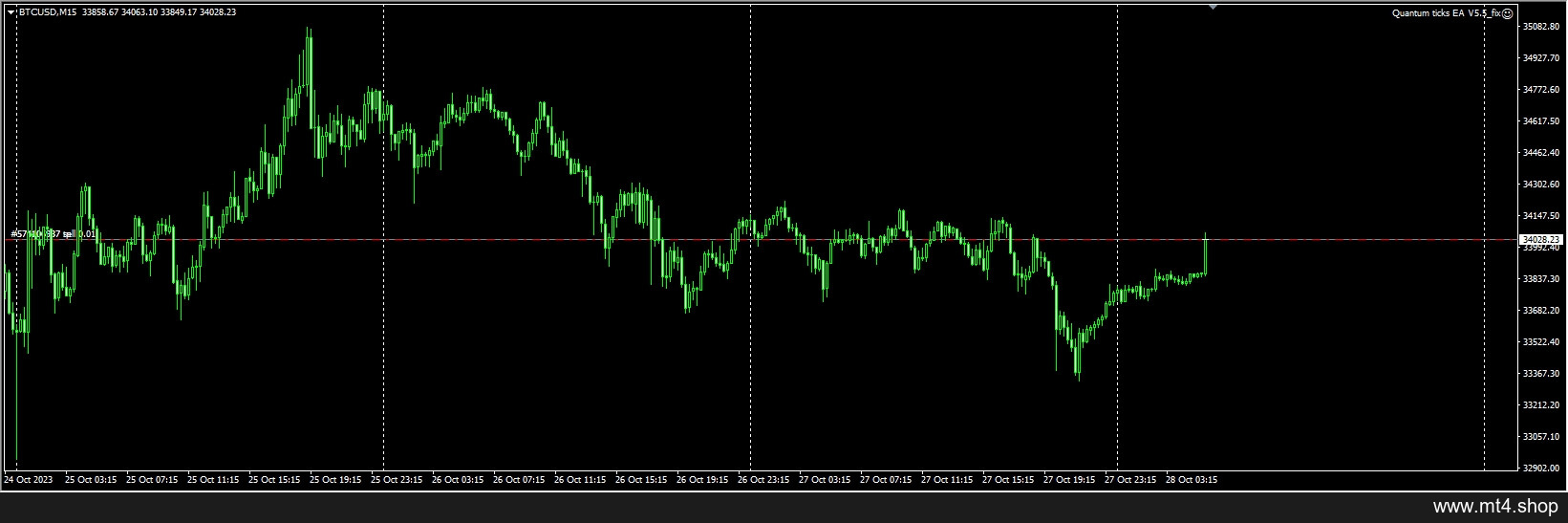The width and height of the screenshot is (1568, 523).
Task: Click the 27 Oct 03:15 time label
Action: click(x=825, y=479)
